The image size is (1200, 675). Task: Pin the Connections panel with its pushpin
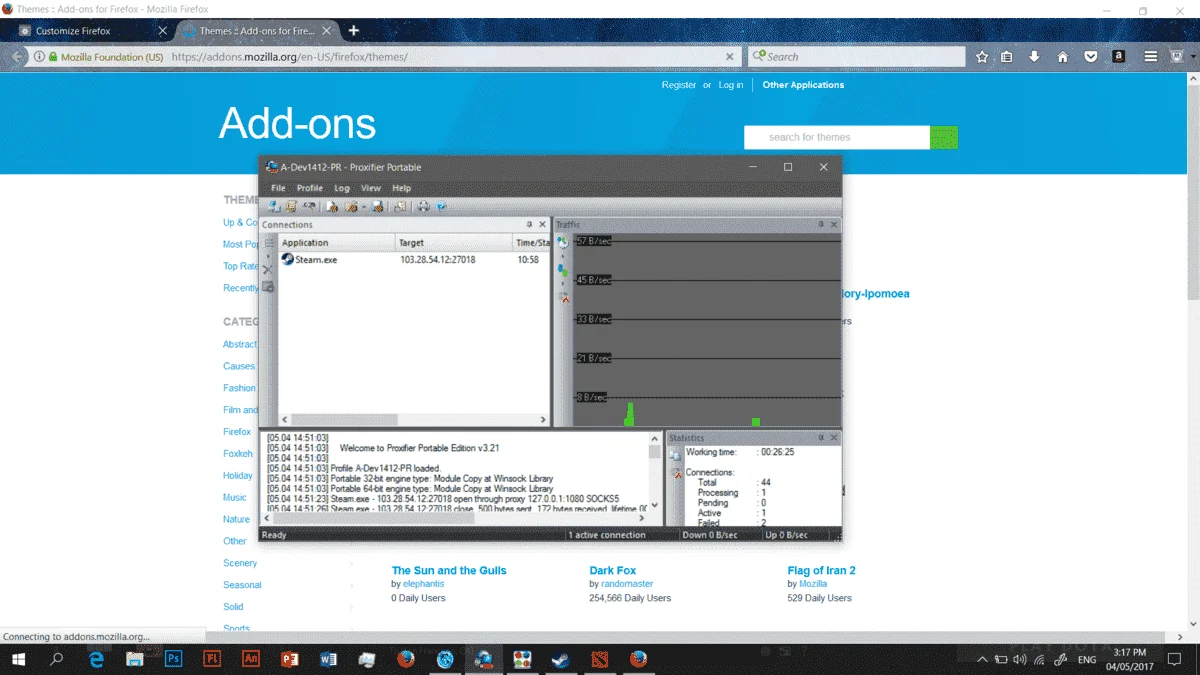(530, 225)
